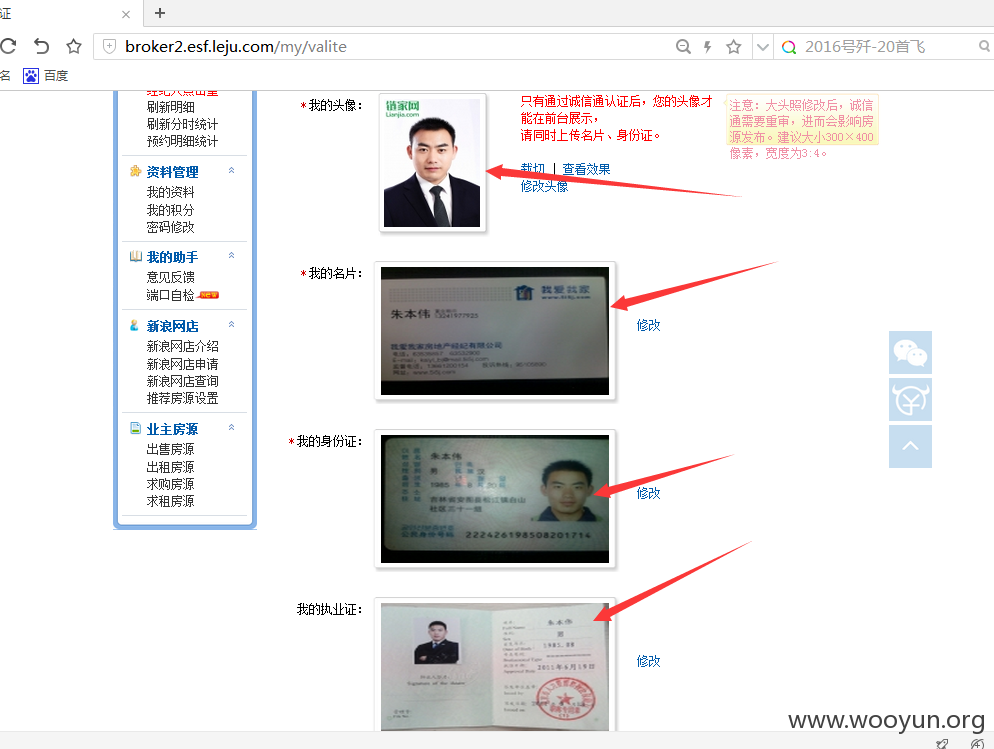Bookmark the page via the address bar star
The height and width of the screenshot is (749, 994).
tap(733, 46)
